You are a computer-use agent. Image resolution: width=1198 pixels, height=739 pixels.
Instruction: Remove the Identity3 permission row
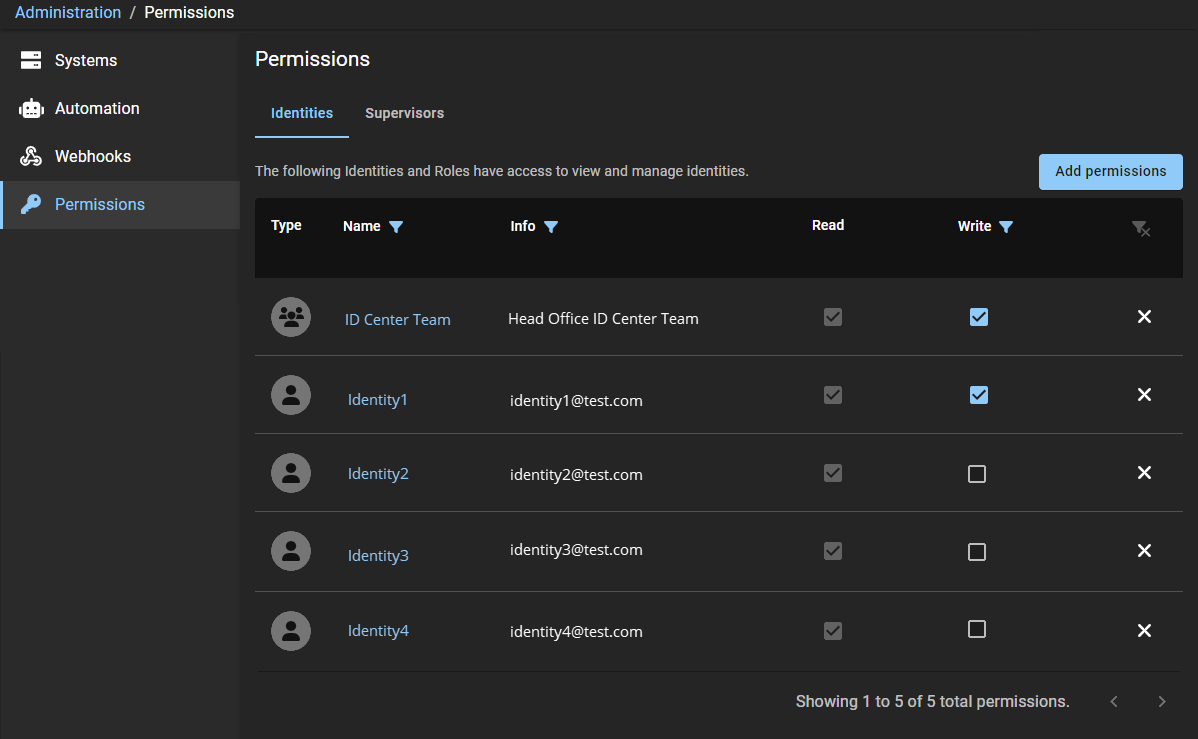pos(1144,550)
